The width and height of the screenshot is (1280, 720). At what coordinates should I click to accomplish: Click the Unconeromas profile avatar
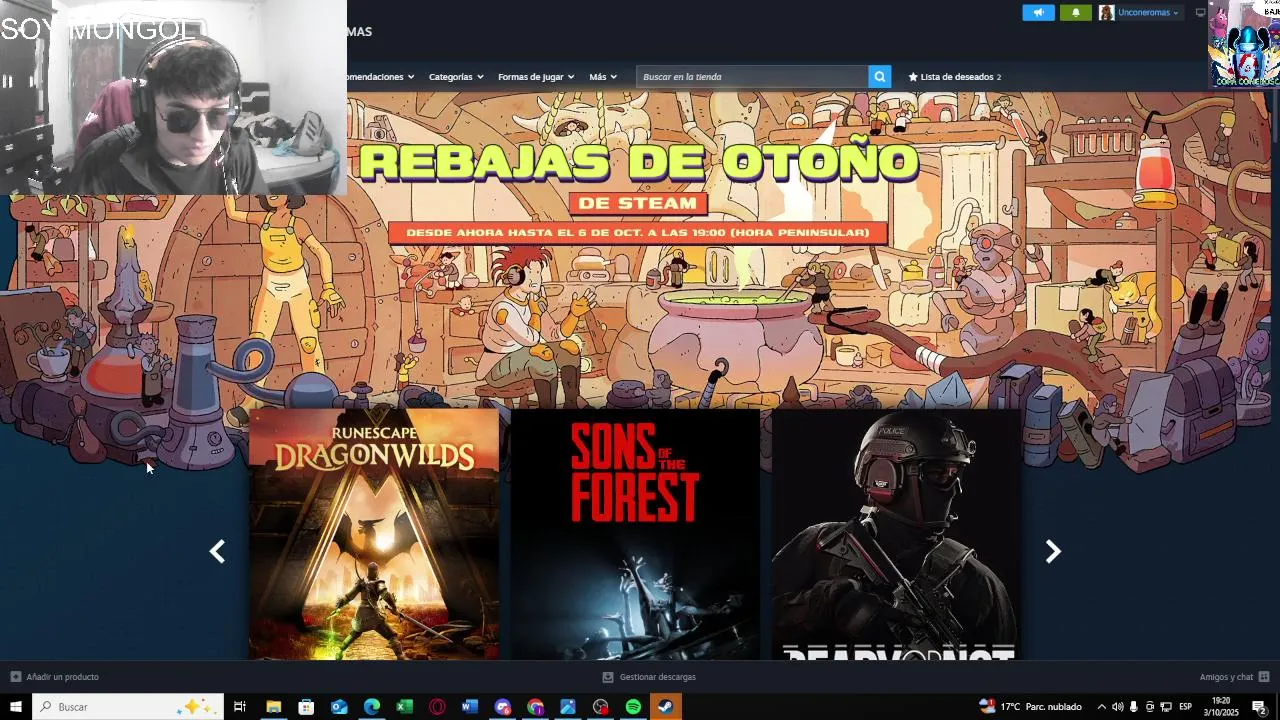1106,13
